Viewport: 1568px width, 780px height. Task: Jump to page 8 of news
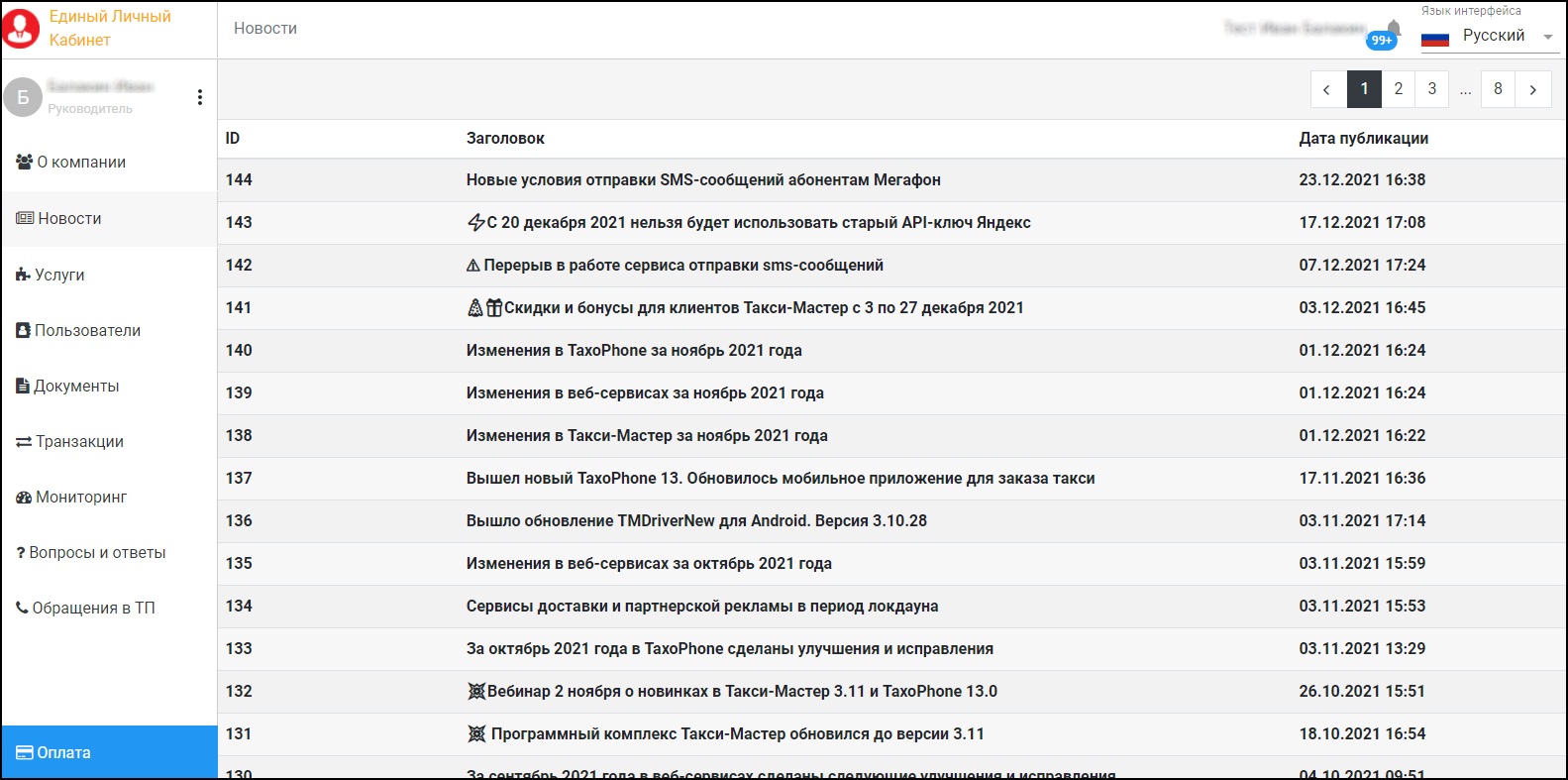pyautogui.click(x=1498, y=89)
